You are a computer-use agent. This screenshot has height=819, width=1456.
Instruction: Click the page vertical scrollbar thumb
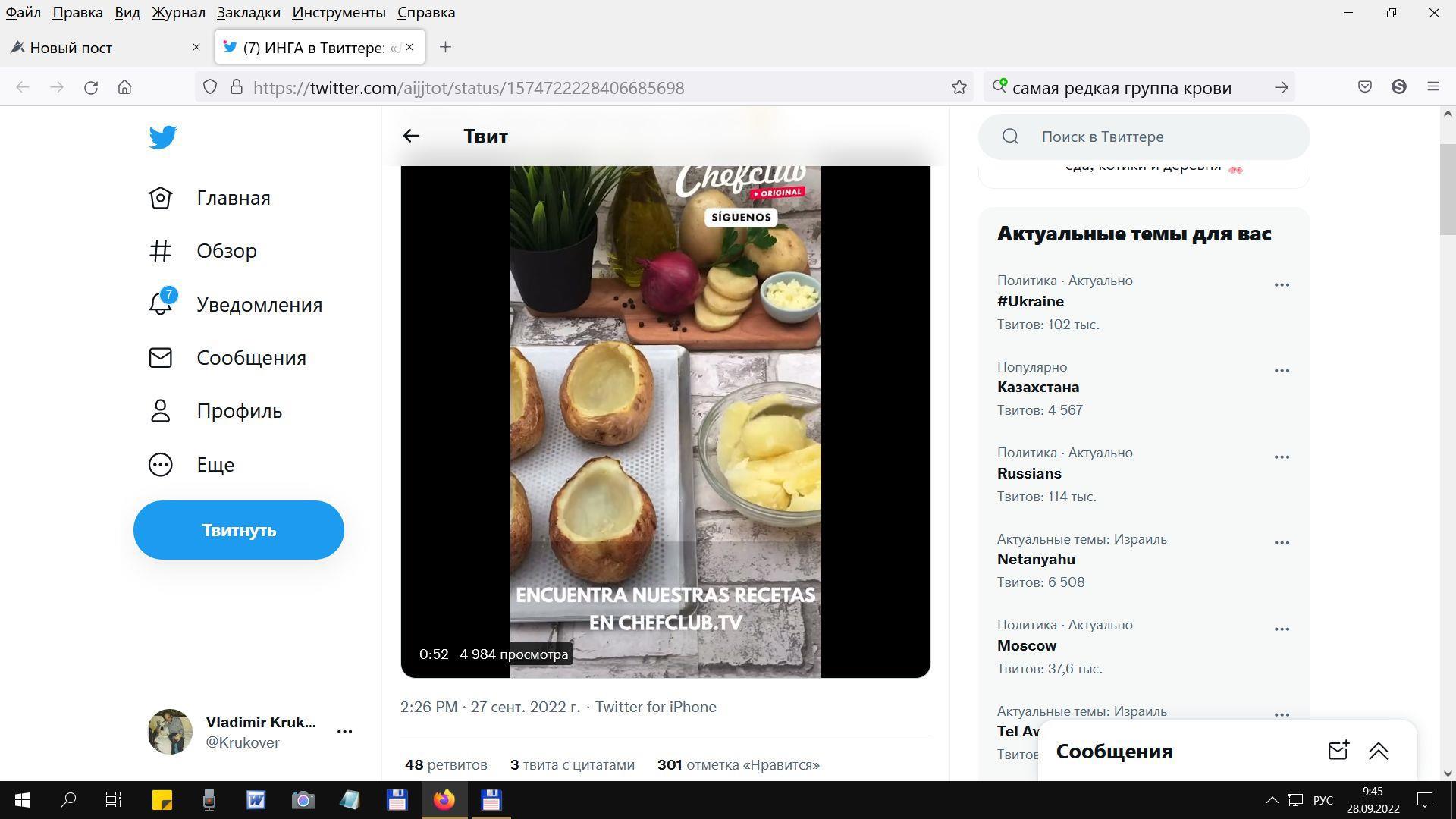[1447, 190]
